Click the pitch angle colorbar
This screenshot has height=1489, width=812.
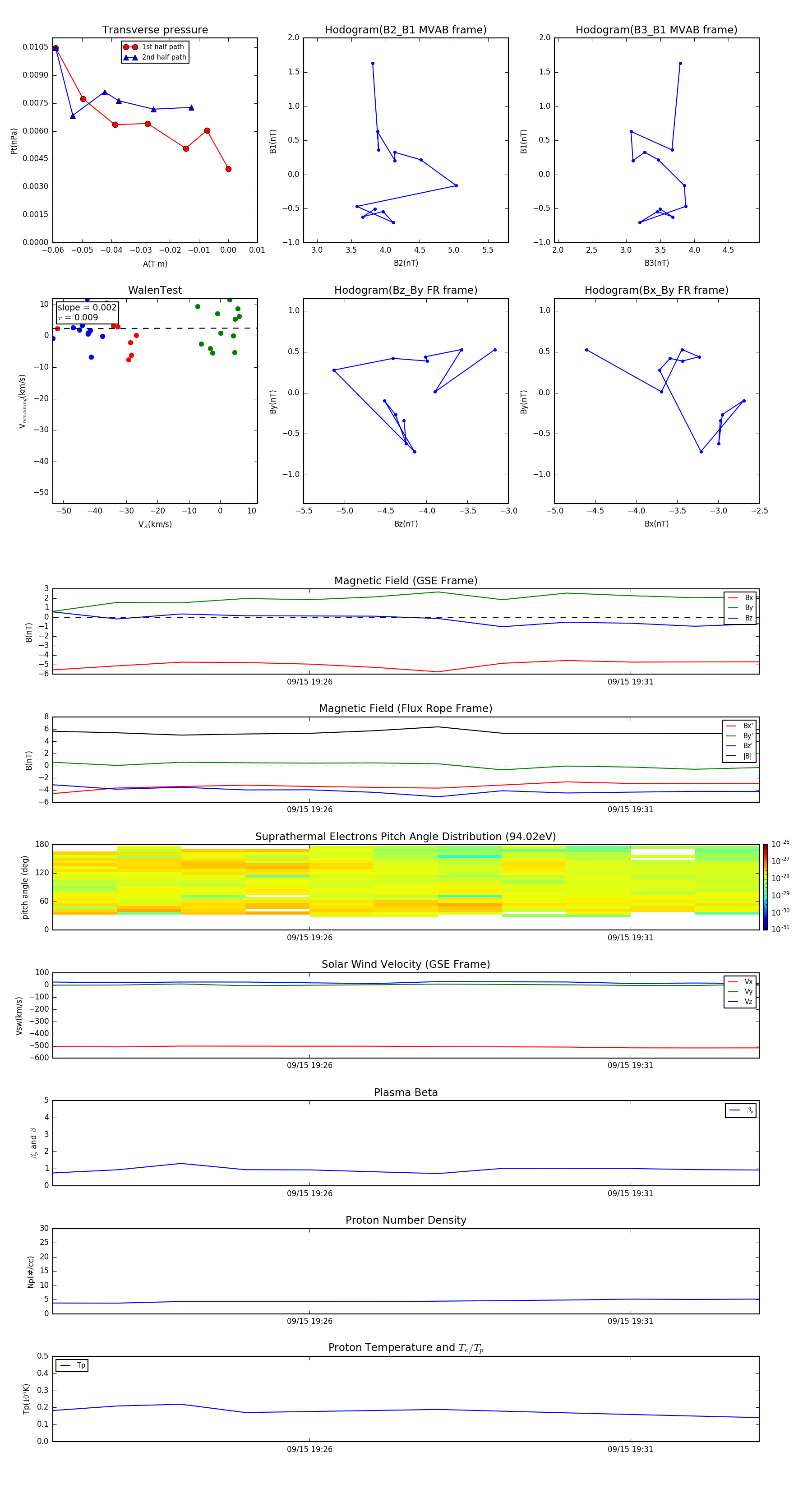point(765,887)
